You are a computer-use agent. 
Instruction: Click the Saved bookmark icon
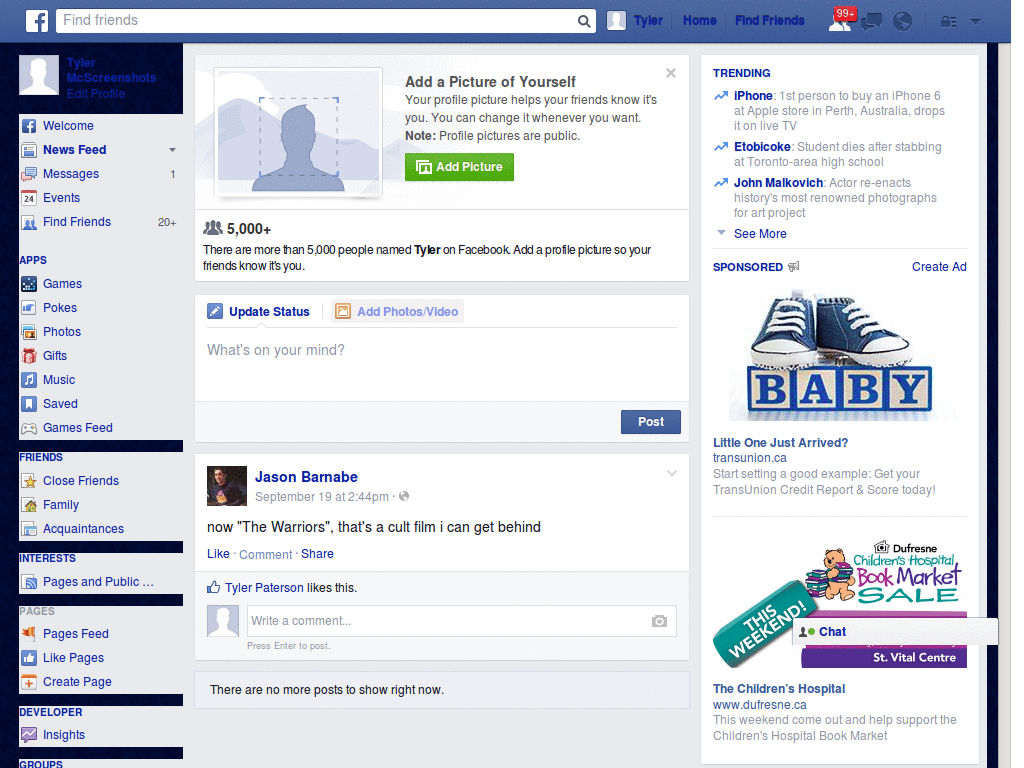tap(29, 404)
